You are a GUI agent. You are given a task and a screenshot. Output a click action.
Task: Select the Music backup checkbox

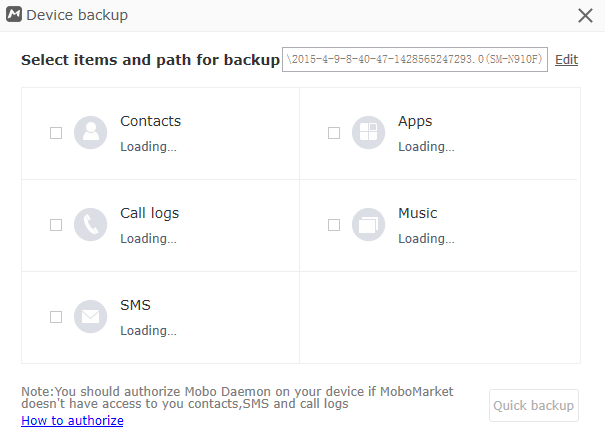click(334, 225)
